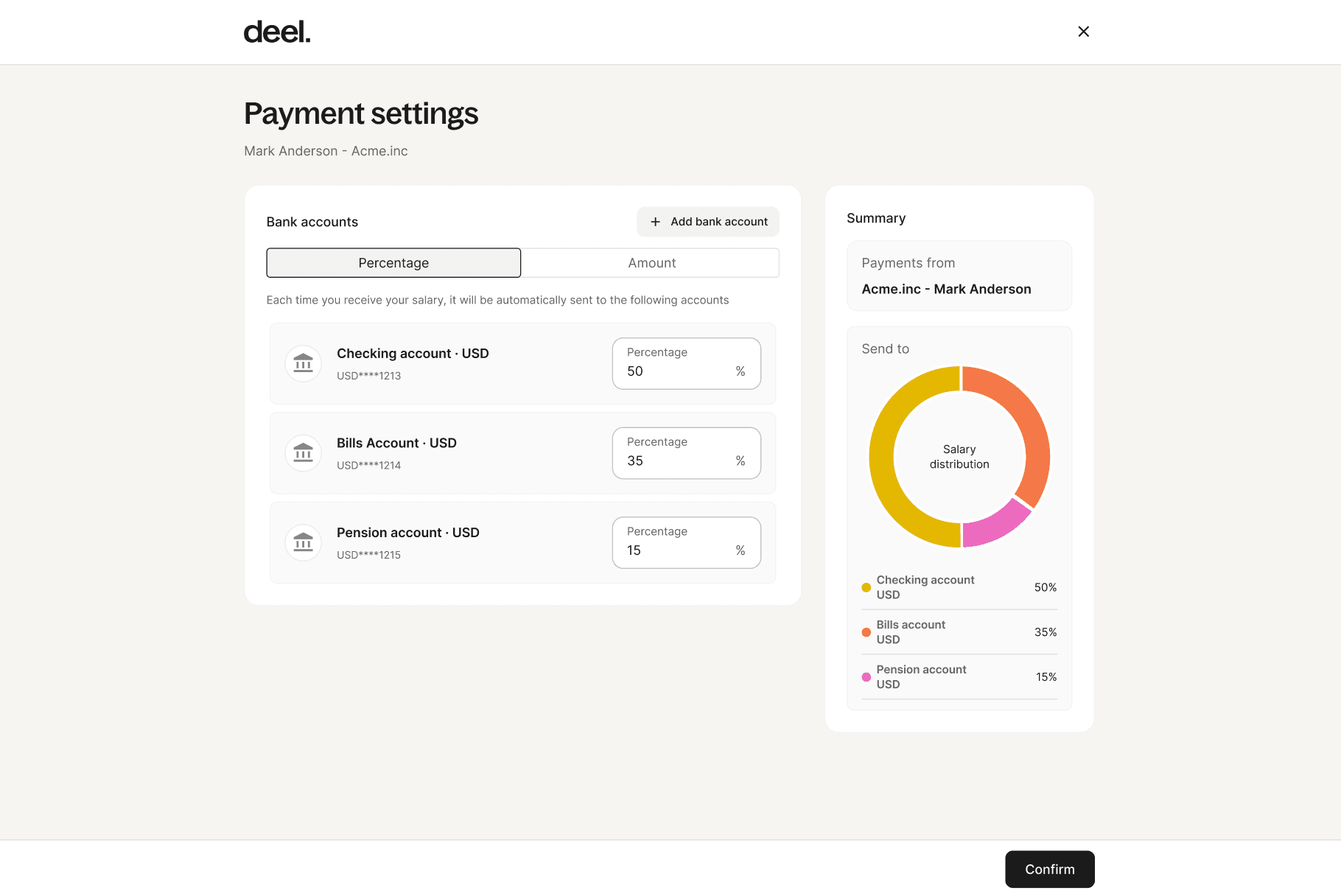This screenshot has height=896, width=1341.
Task: Click the Pension account bank icon
Action: [x=303, y=543]
